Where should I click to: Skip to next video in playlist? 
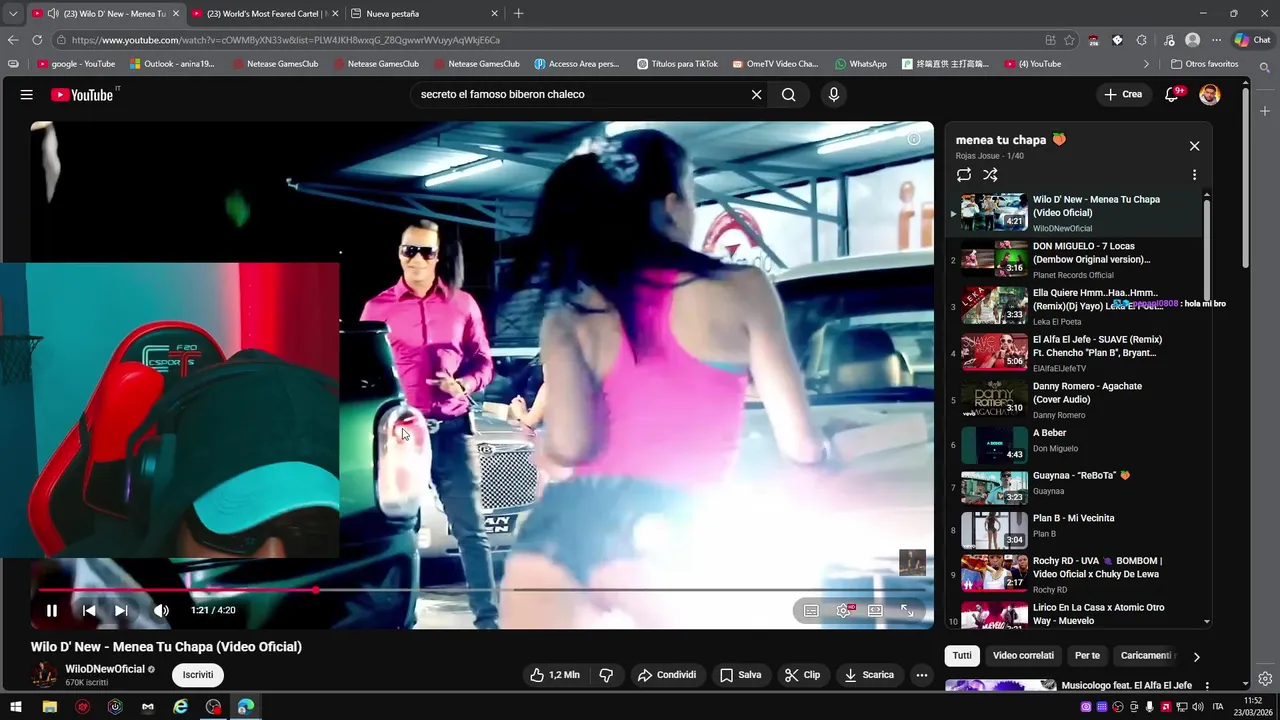[x=121, y=610]
